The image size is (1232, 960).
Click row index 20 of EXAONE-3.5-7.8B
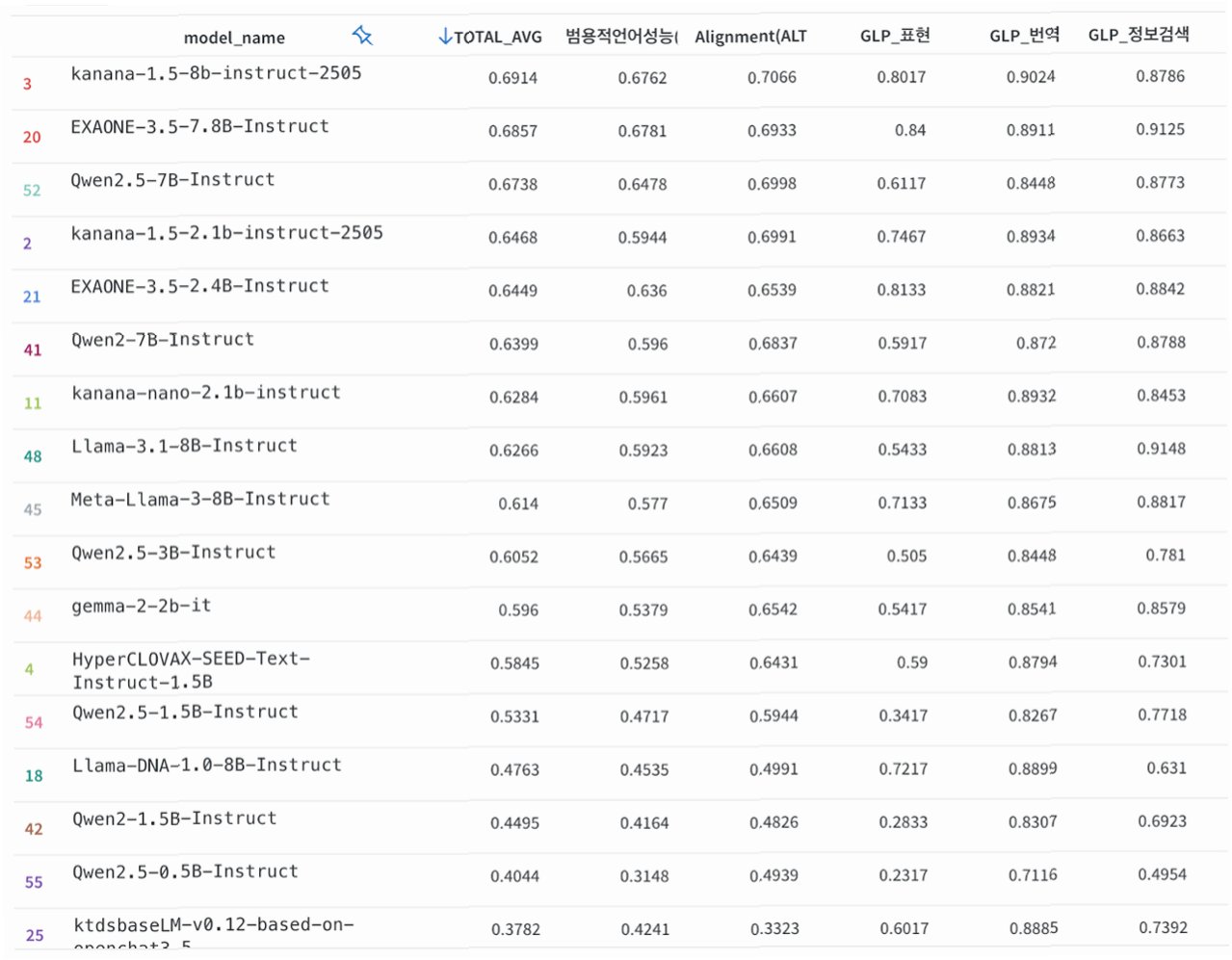pyautogui.click(x=32, y=137)
